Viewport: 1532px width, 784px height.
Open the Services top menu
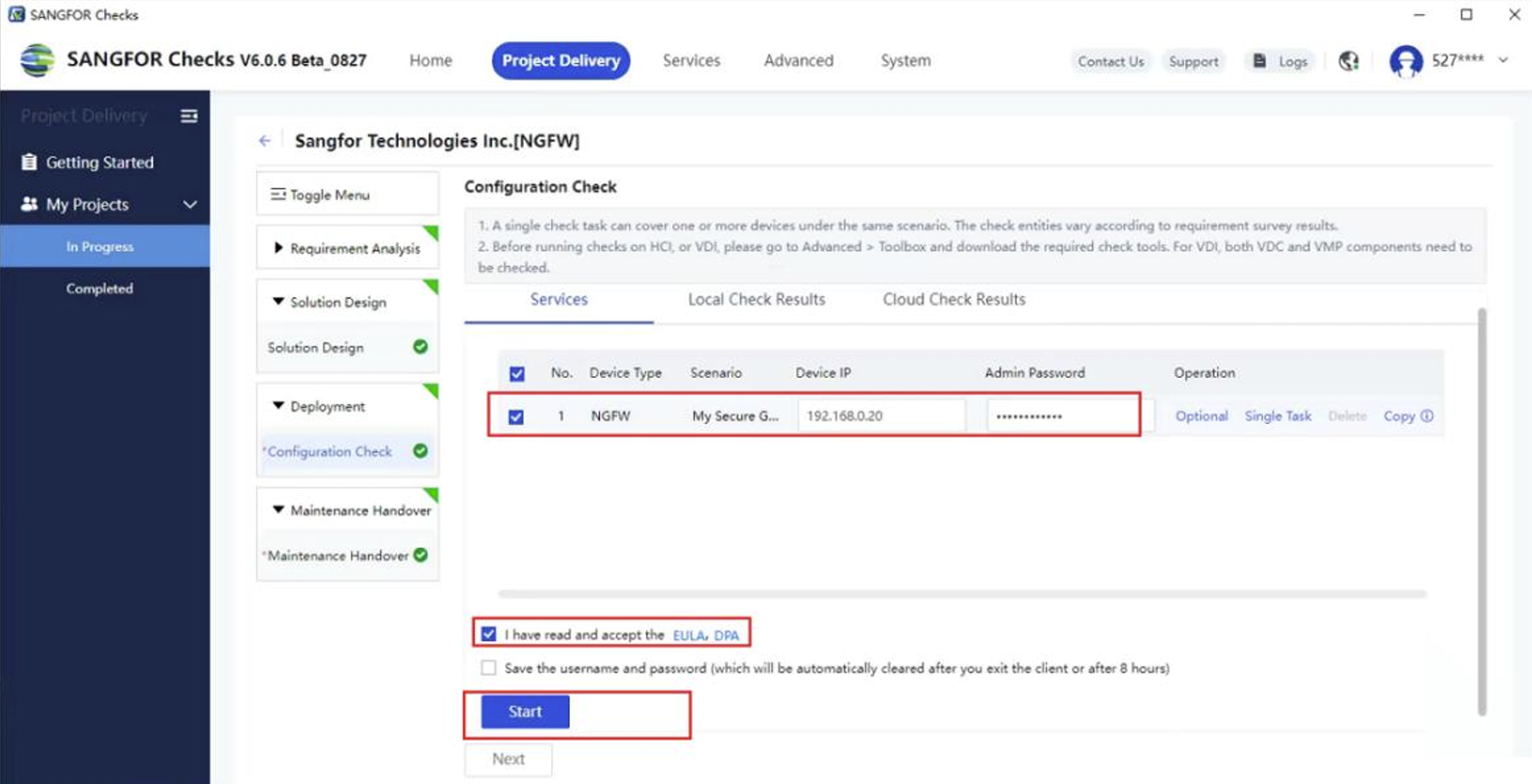pyautogui.click(x=691, y=60)
